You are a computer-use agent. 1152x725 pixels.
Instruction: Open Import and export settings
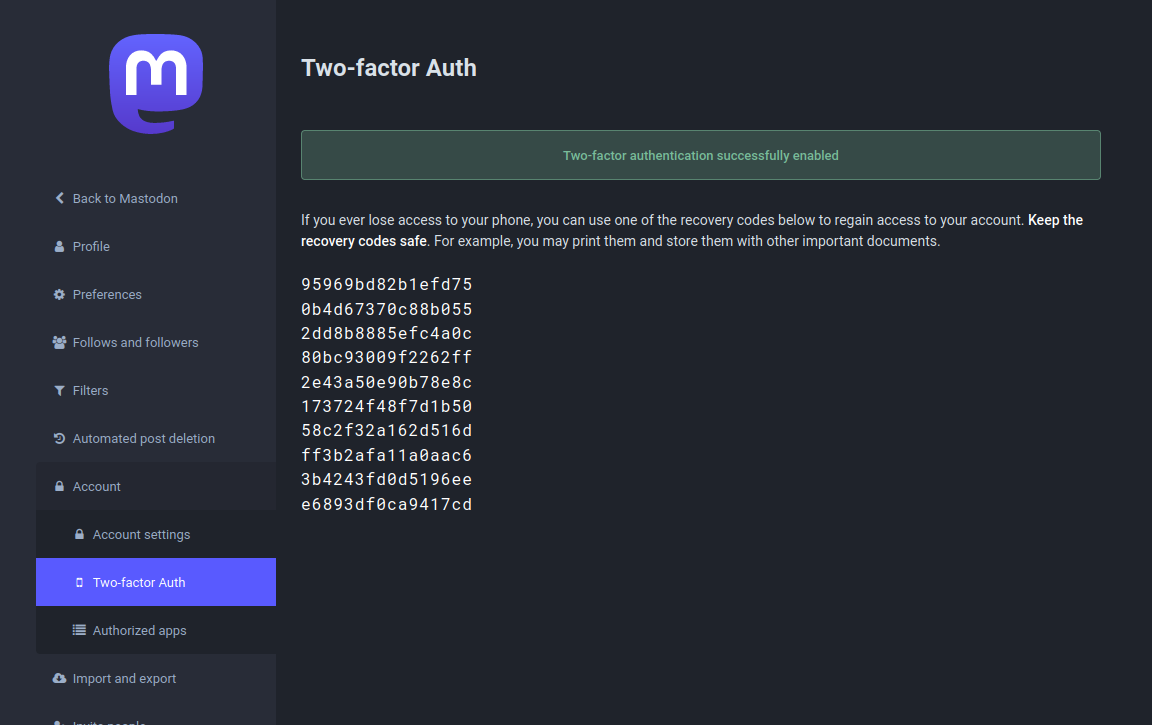pos(124,678)
